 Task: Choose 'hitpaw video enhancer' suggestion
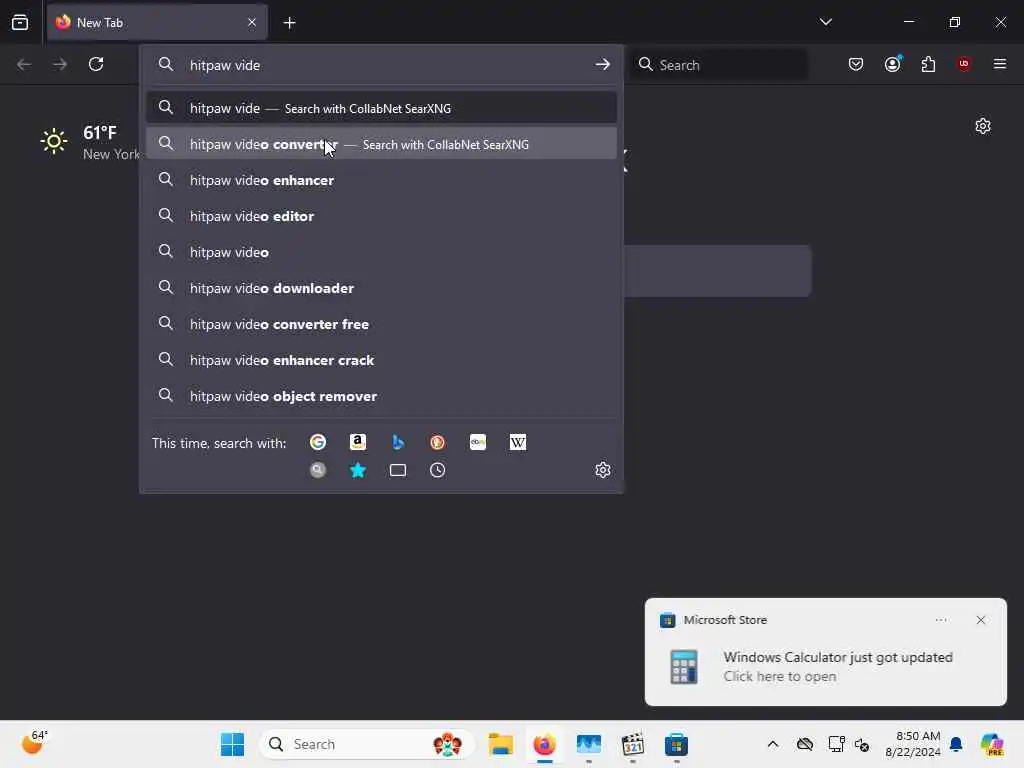pyautogui.click(x=381, y=180)
